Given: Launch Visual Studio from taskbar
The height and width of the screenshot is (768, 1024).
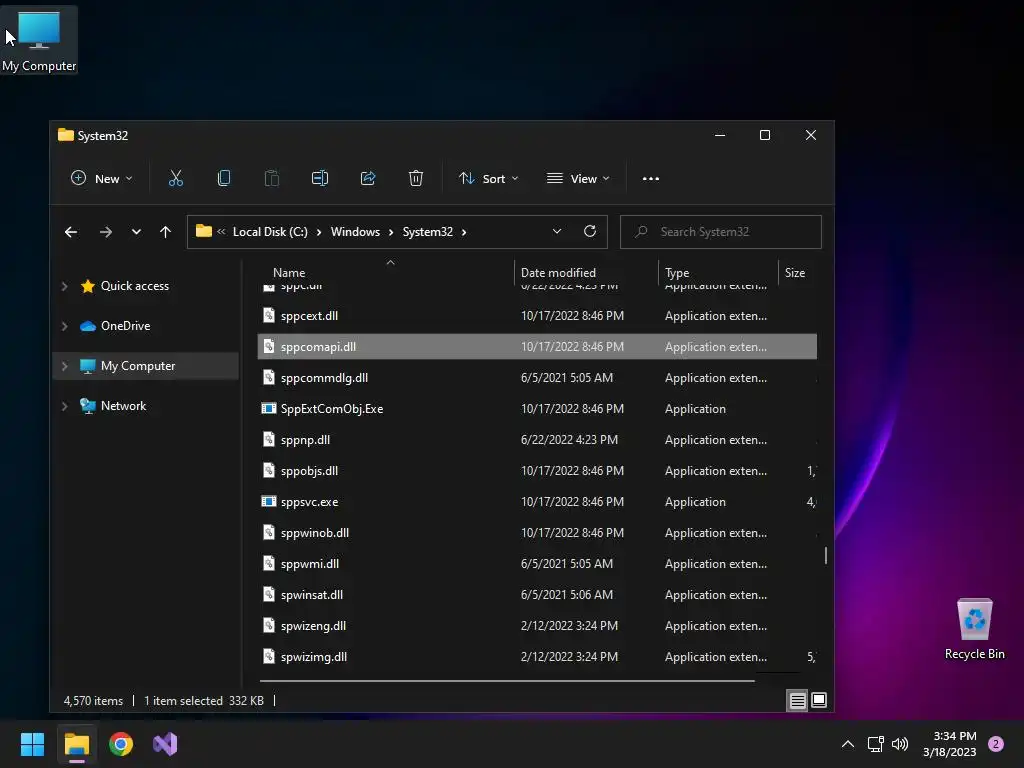Looking at the screenshot, I should pyautogui.click(x=165, y=744).
